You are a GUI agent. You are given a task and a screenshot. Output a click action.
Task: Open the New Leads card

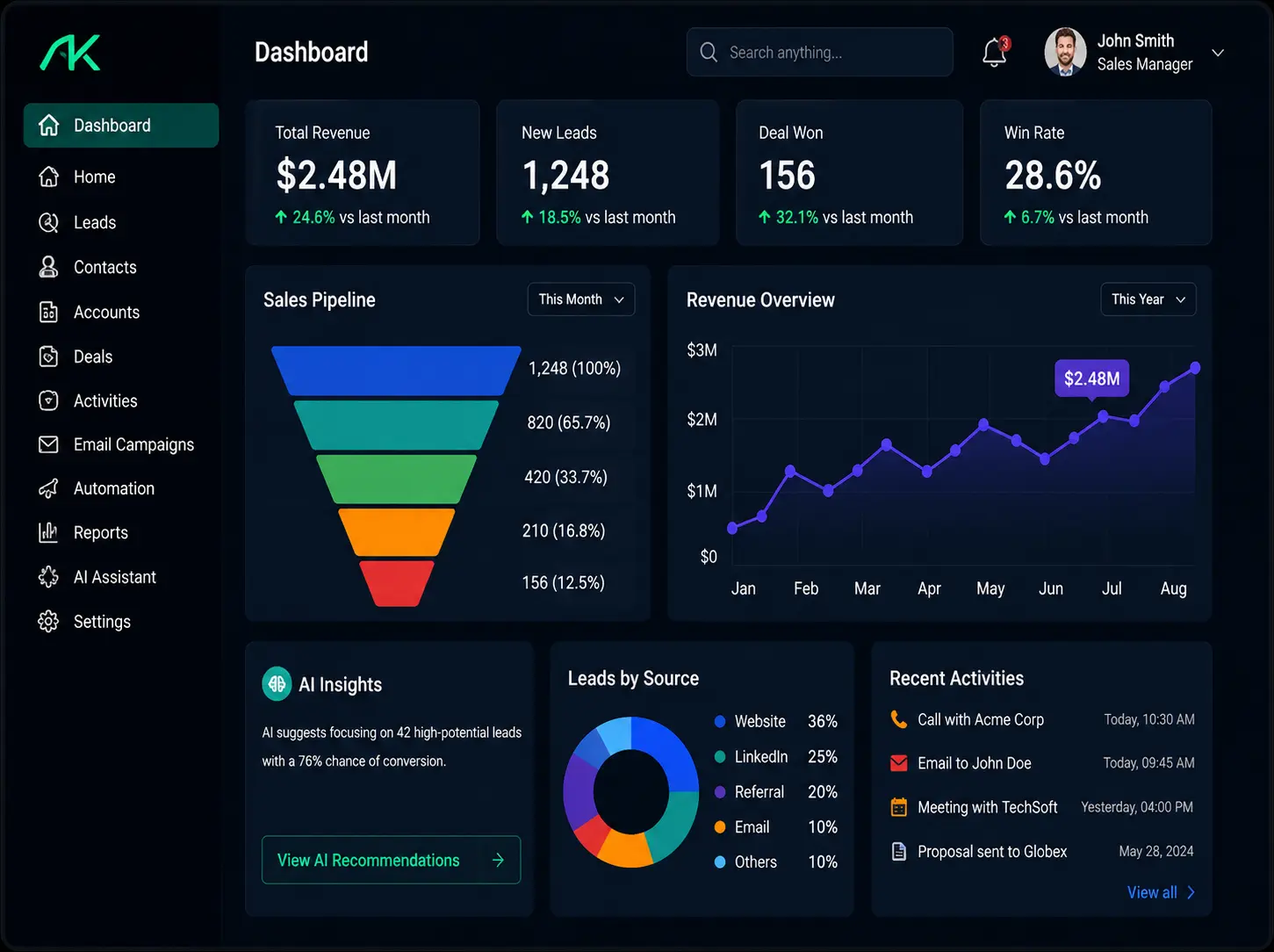pyautogui.click(x=608, y=172)
